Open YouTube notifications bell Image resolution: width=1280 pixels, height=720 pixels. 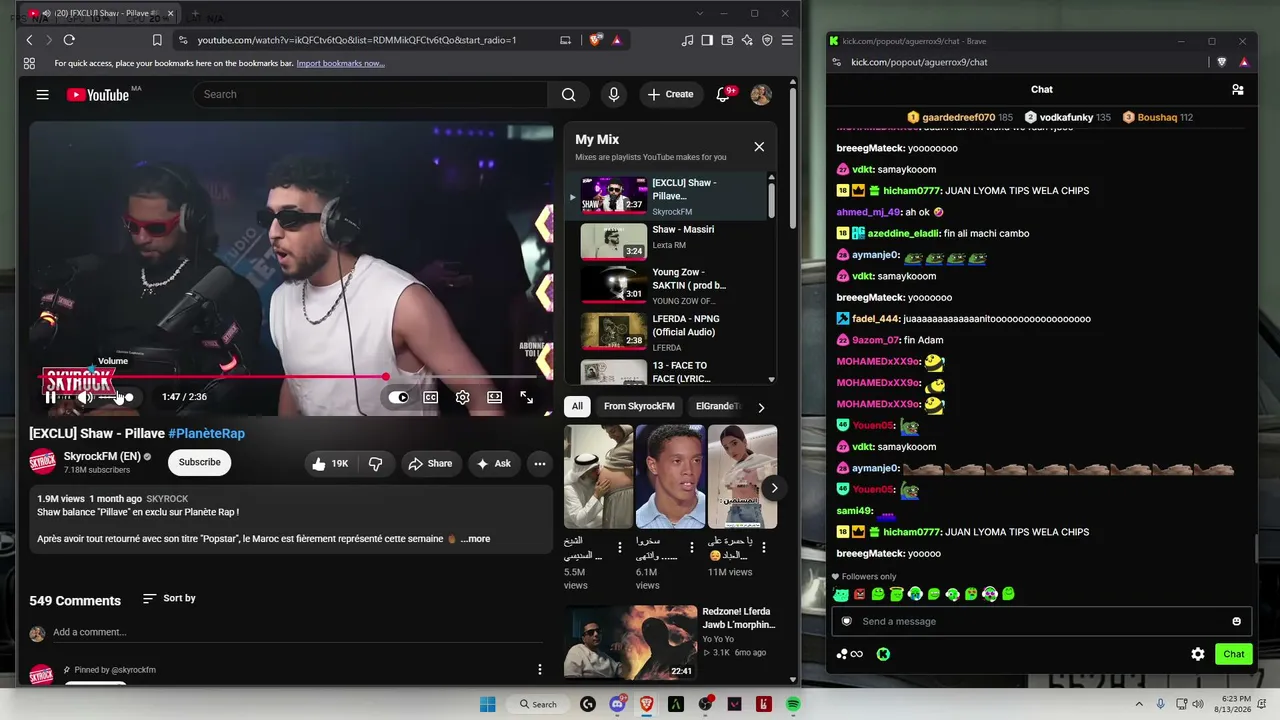click(x=723, y=94)
